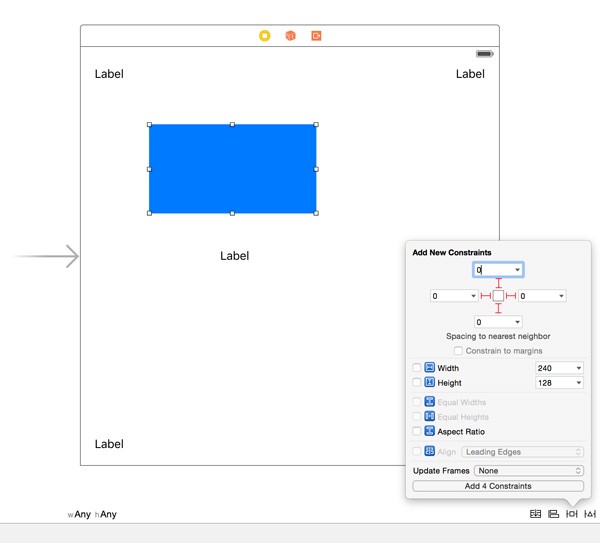The height and width of the screenshot is (543, 600).
Task: Click the Equal Widths constraint icon
Action: click(x=430, y=401)
